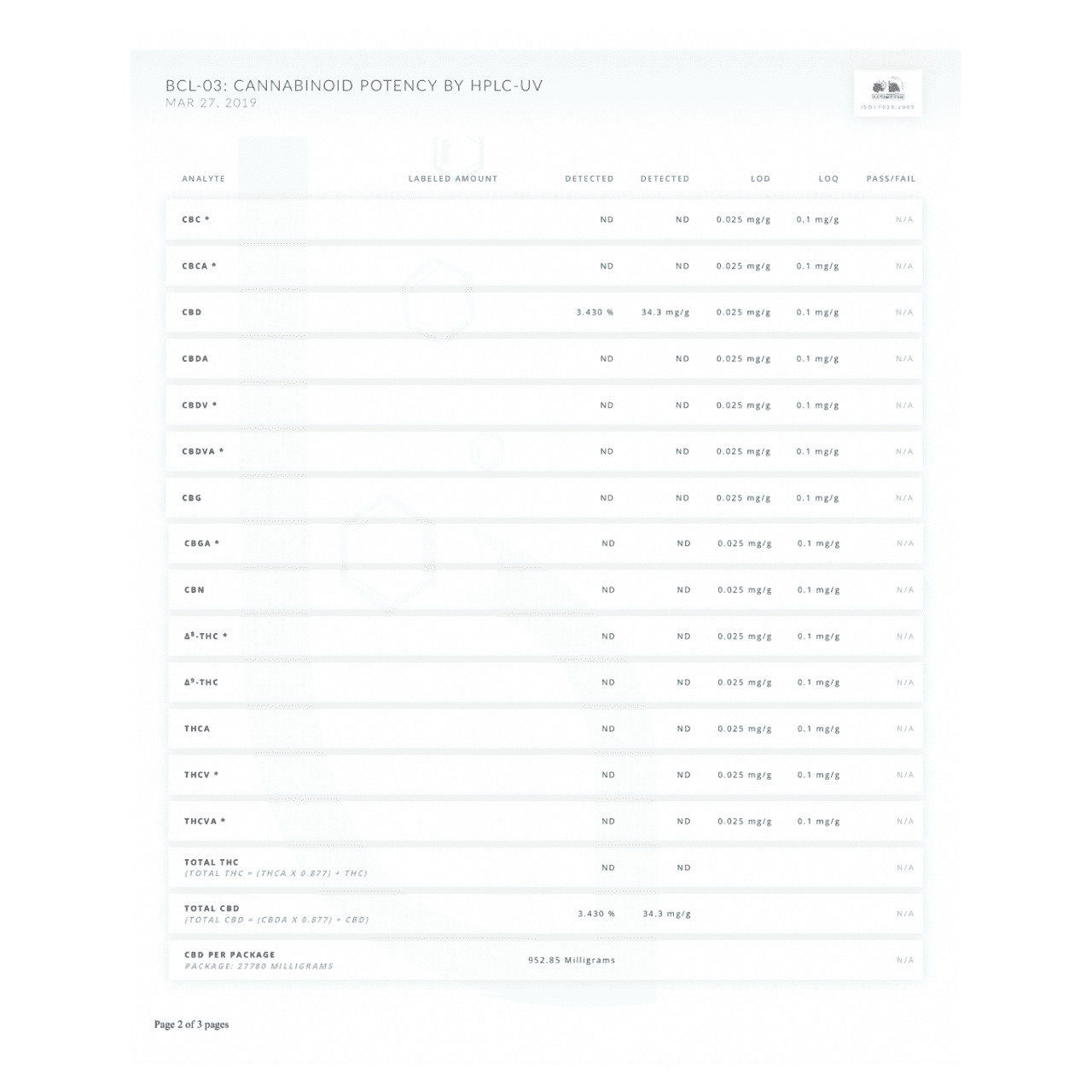Screen dimensions: 1092x1092
Task: Select the BCL-03 Cannabinoid Potency heading
Action: (x=354, y=85)
